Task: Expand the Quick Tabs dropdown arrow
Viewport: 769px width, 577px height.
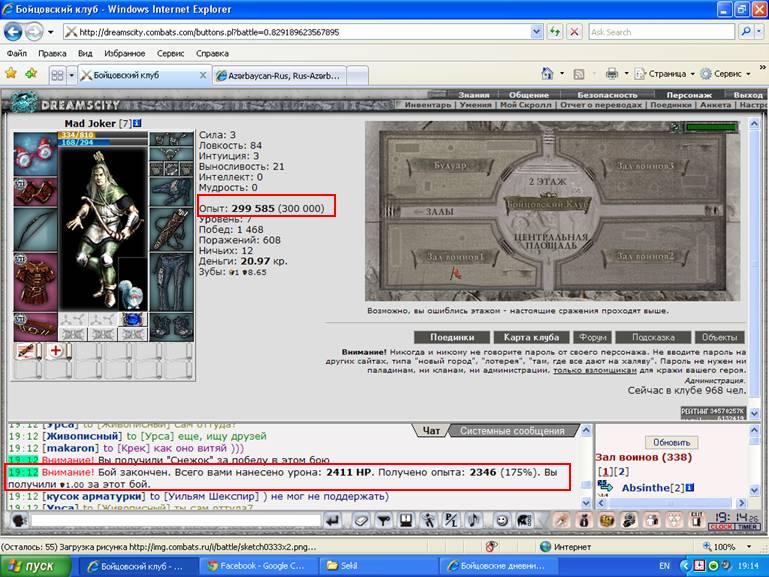Action: point(72,75)
